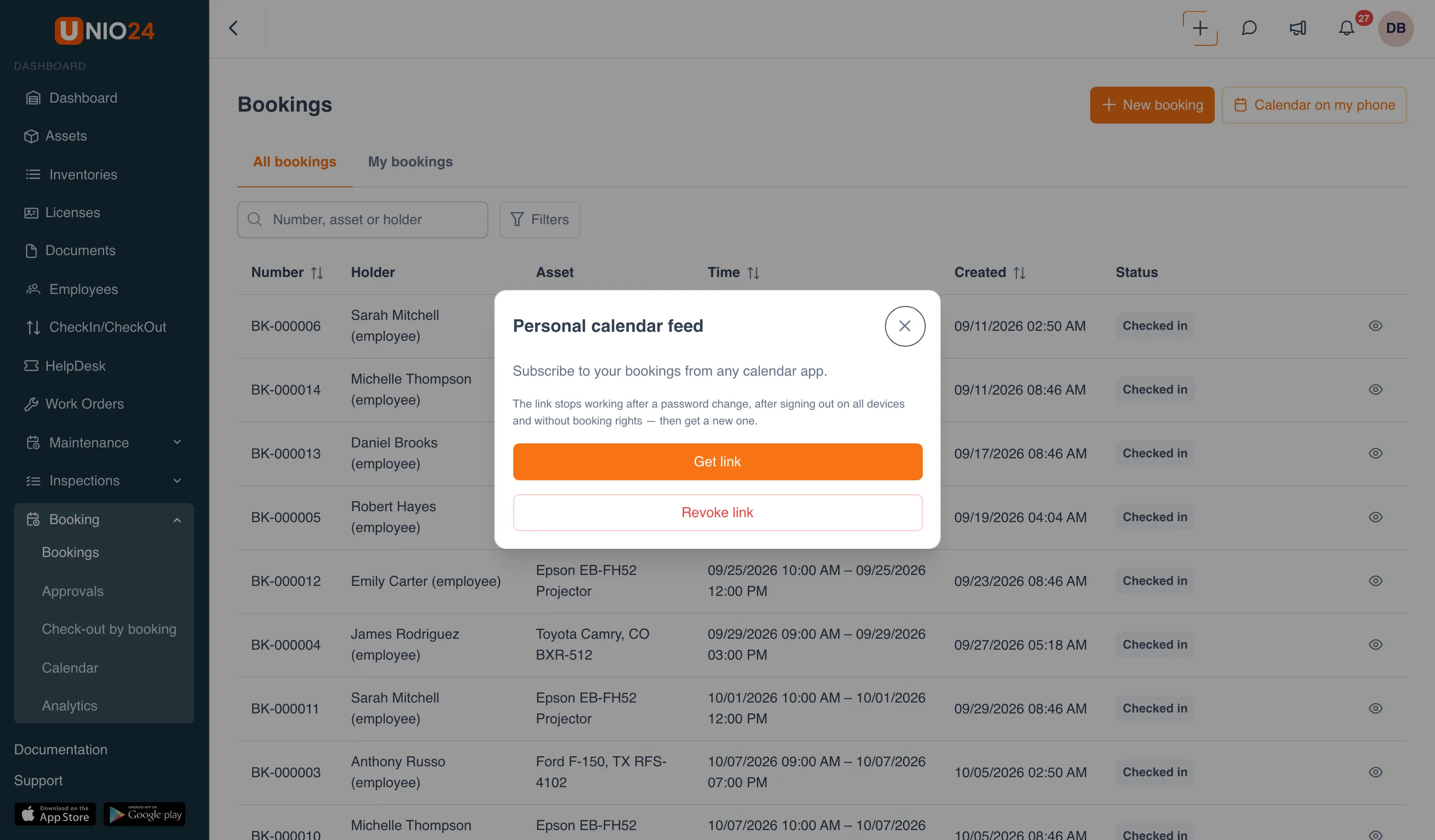Click the Revoke link button

[x=717, y=513]
